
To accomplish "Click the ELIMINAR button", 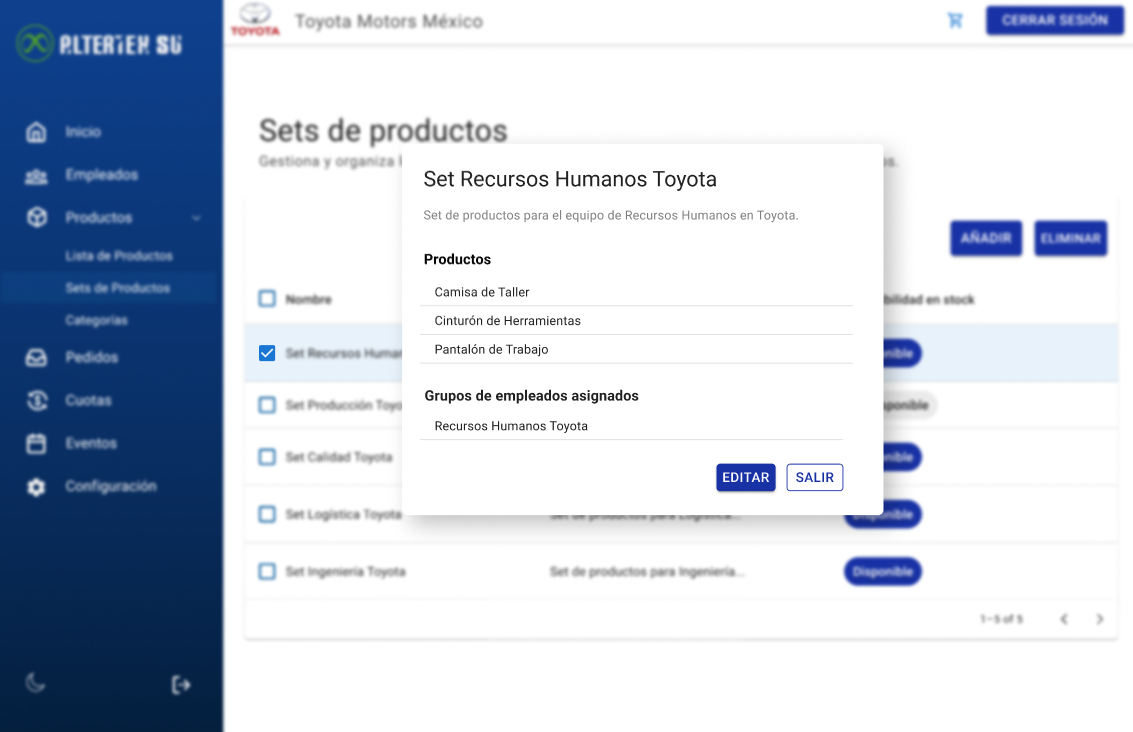I will [x=1070, y=238].
